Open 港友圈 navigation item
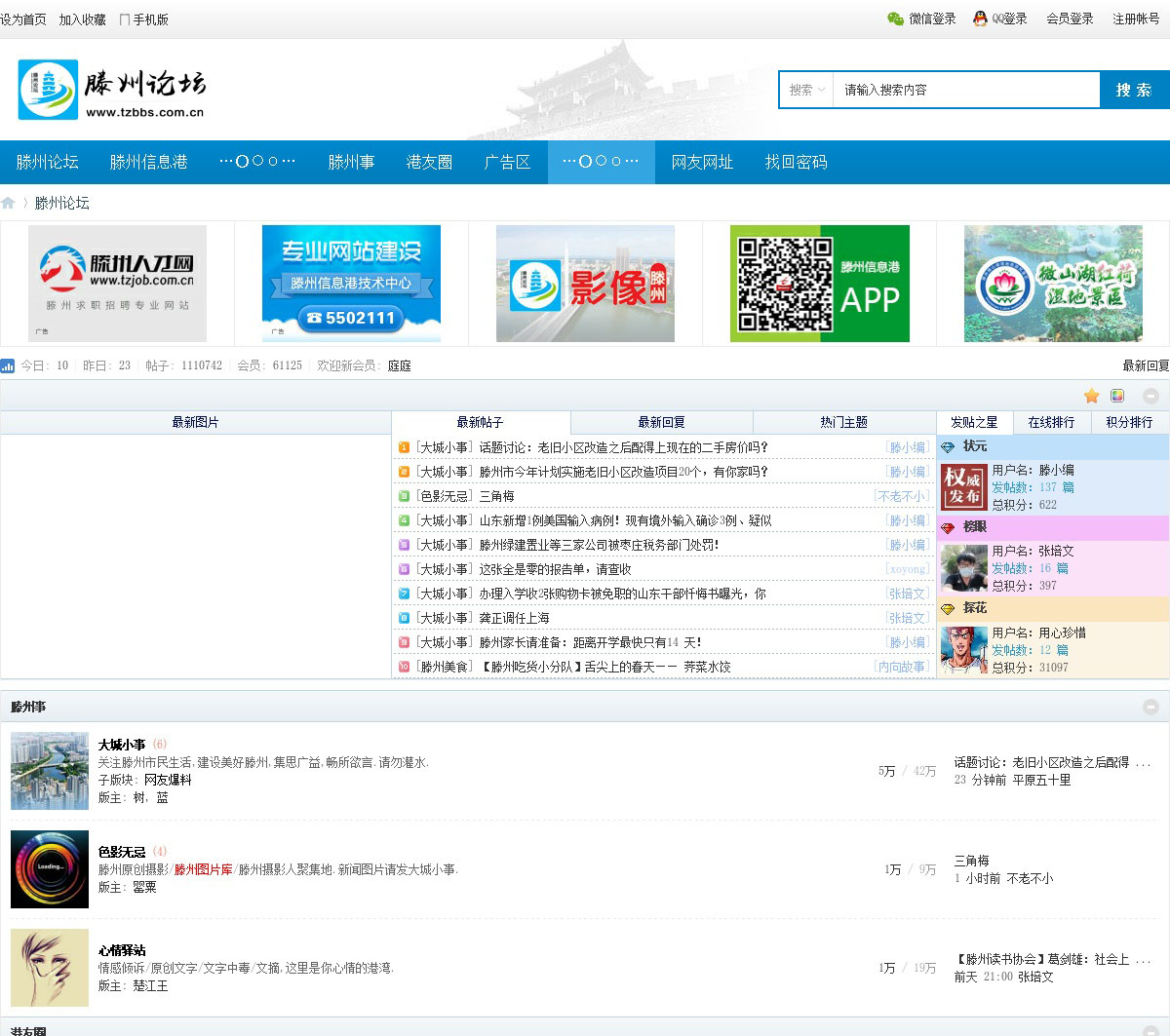Screen dimensions: 1170x1036 [x=429, y=162]
